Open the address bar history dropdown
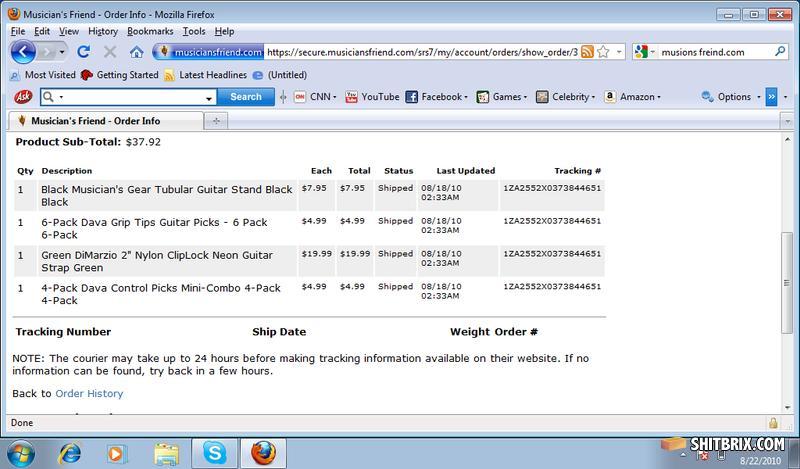This screenshot has width=800, height=469. [619, 52]
